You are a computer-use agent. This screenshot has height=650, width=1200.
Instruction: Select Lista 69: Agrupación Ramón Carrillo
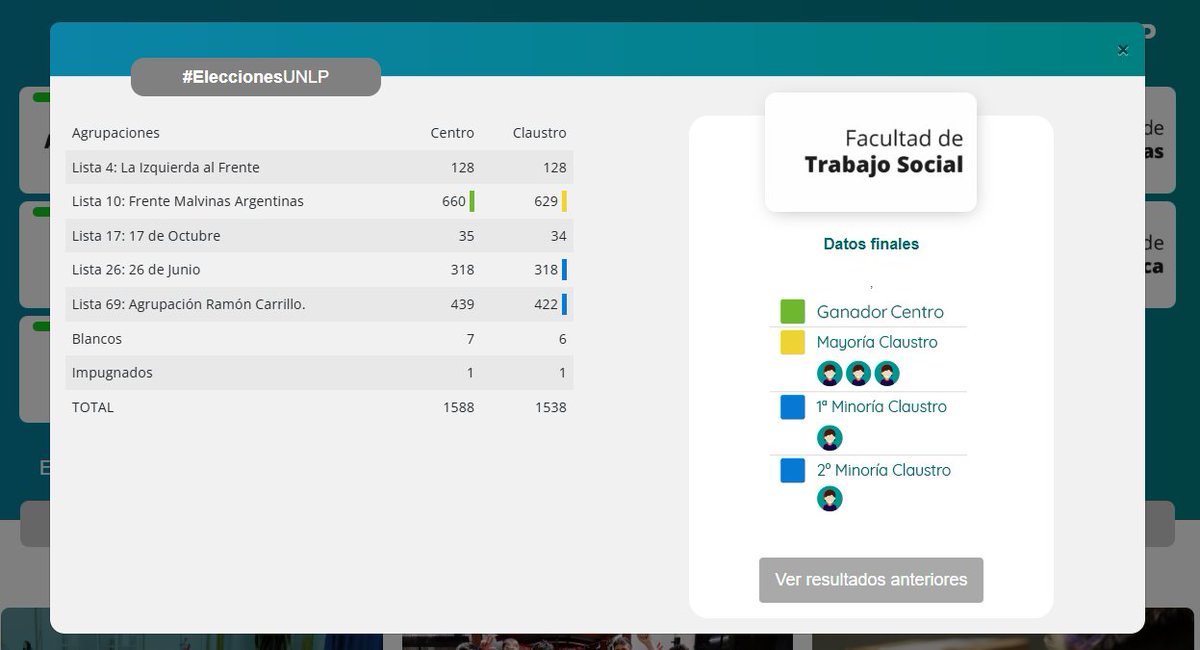click(189, 304)
